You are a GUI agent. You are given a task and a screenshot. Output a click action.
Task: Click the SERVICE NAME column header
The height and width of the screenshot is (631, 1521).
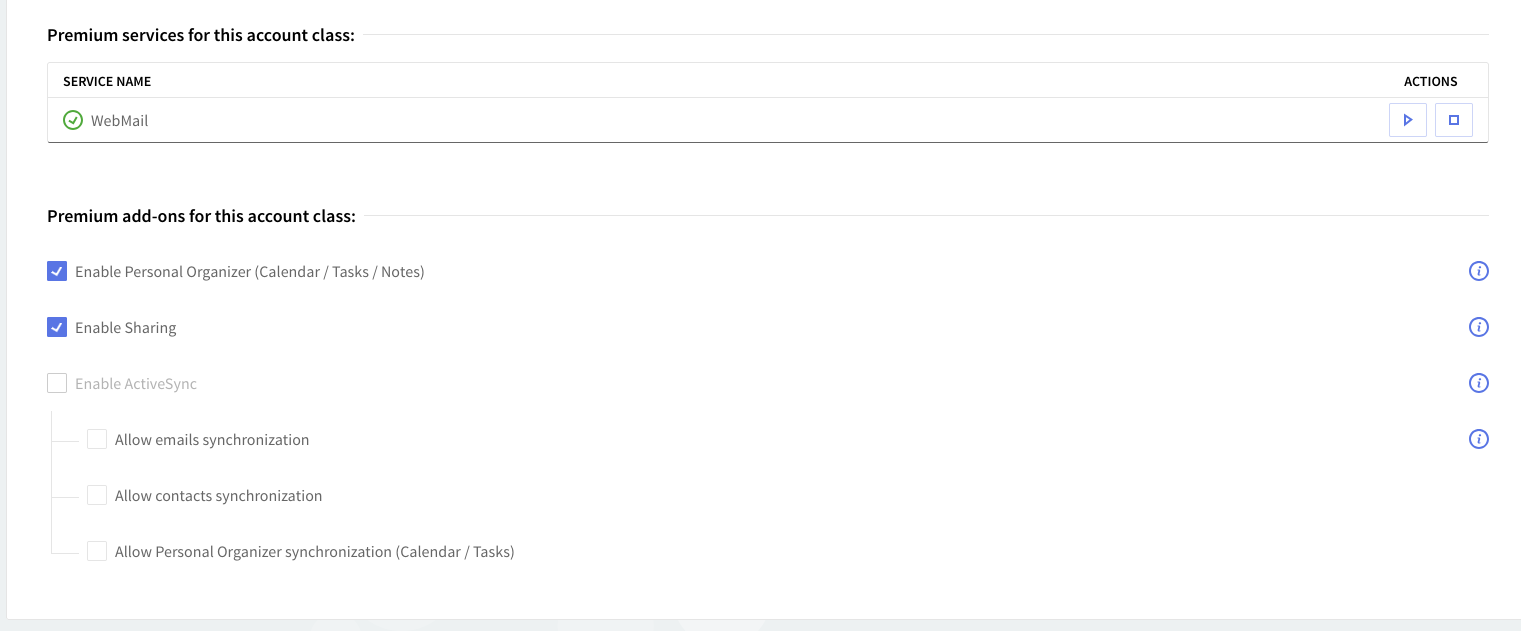coord(107,81)
